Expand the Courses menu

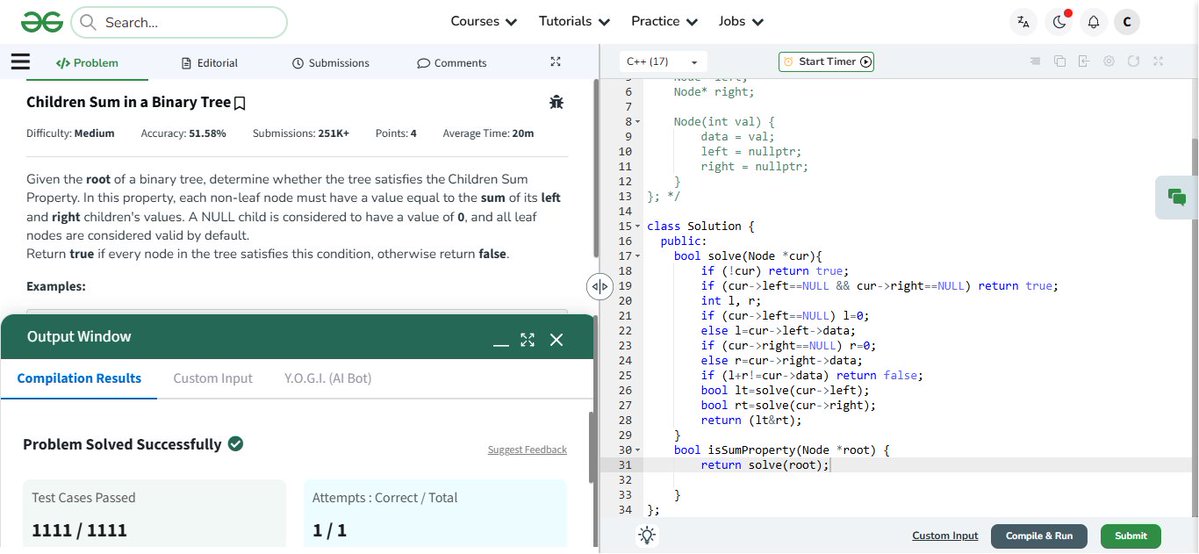(x=483, y=21)
